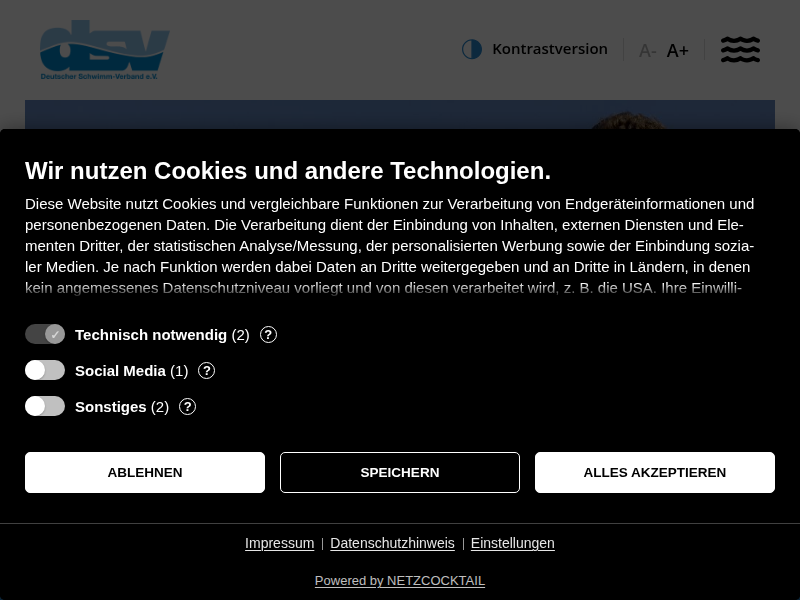Select the Kontrastversion text label
The image size is (800, 600).
tap(550, 49)
